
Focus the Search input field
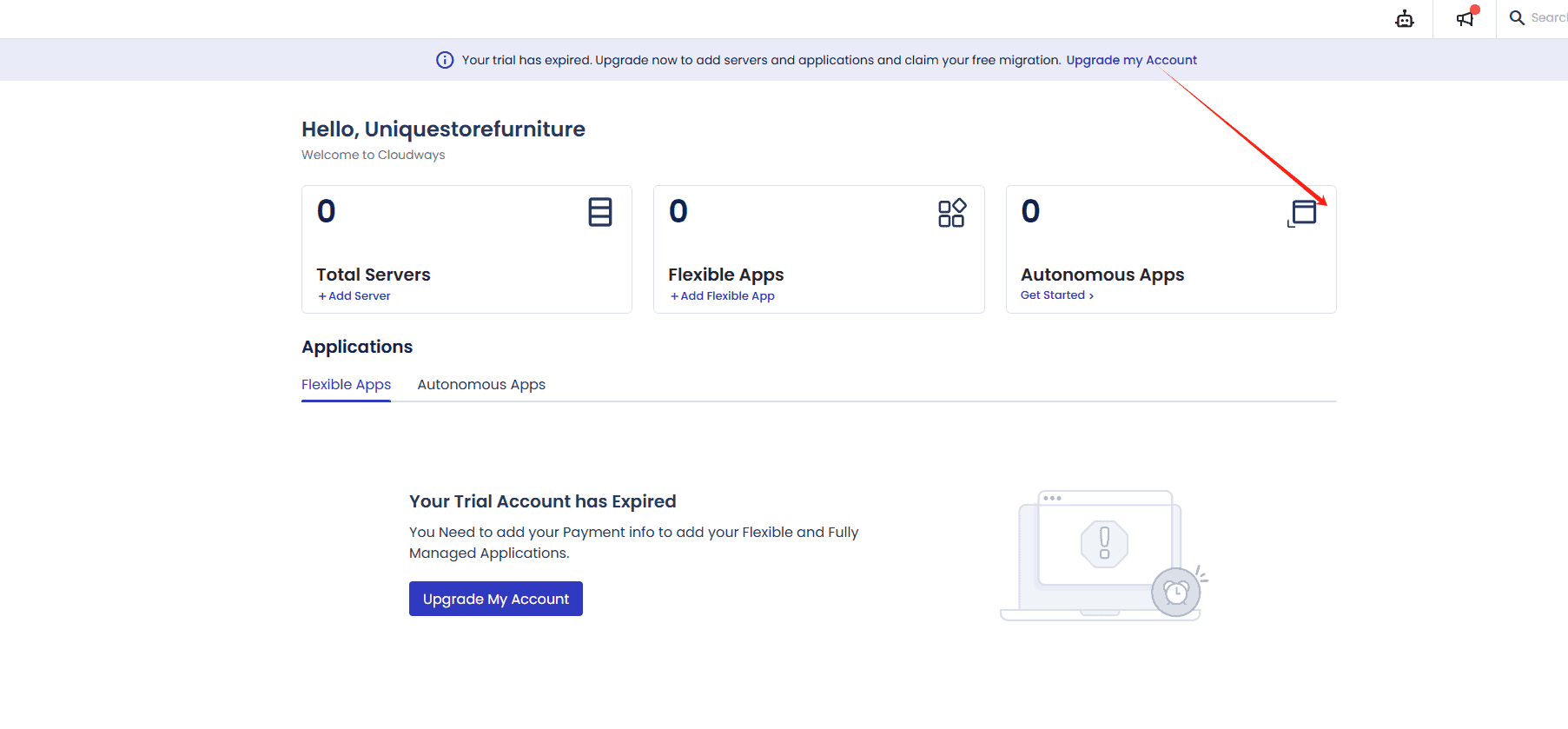point(1548,17)
